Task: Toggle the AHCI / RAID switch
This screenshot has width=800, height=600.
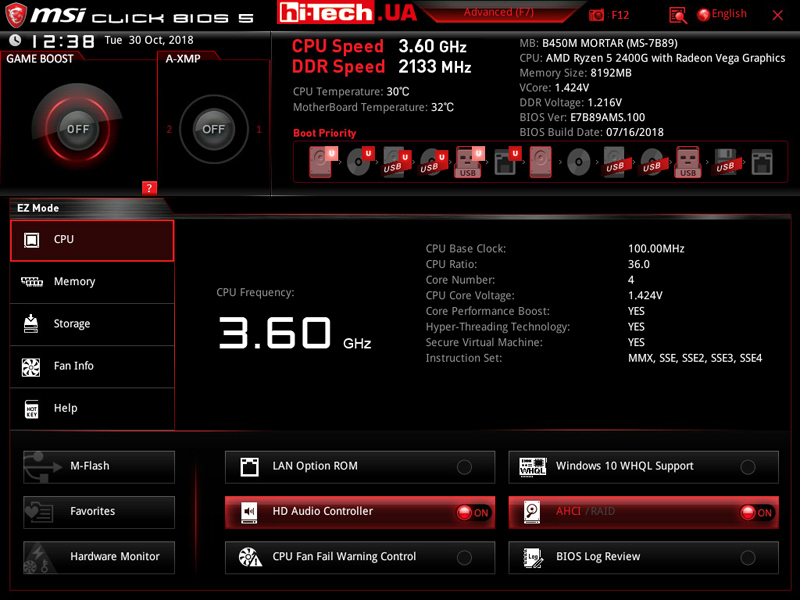Action: [x=756, y=512]
